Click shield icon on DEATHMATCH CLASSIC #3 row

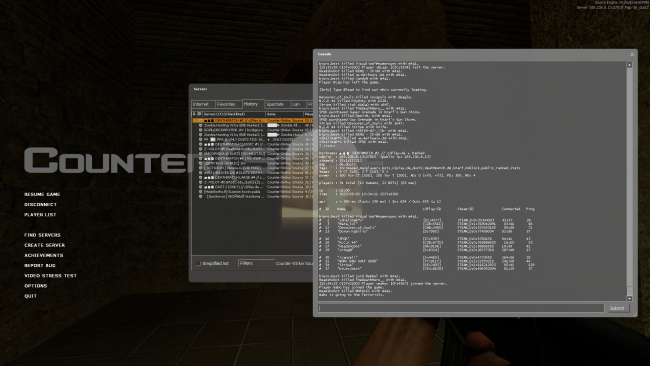200,144
